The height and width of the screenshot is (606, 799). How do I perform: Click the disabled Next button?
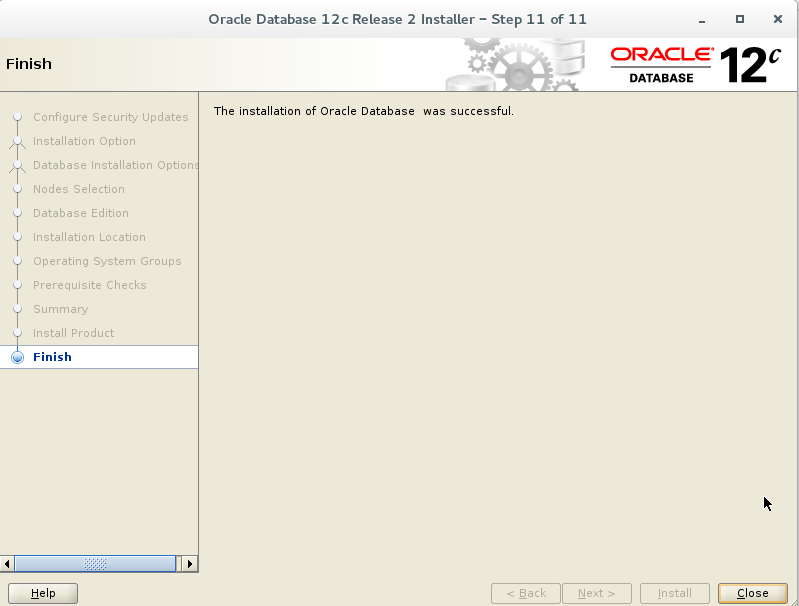coord(597,593)
